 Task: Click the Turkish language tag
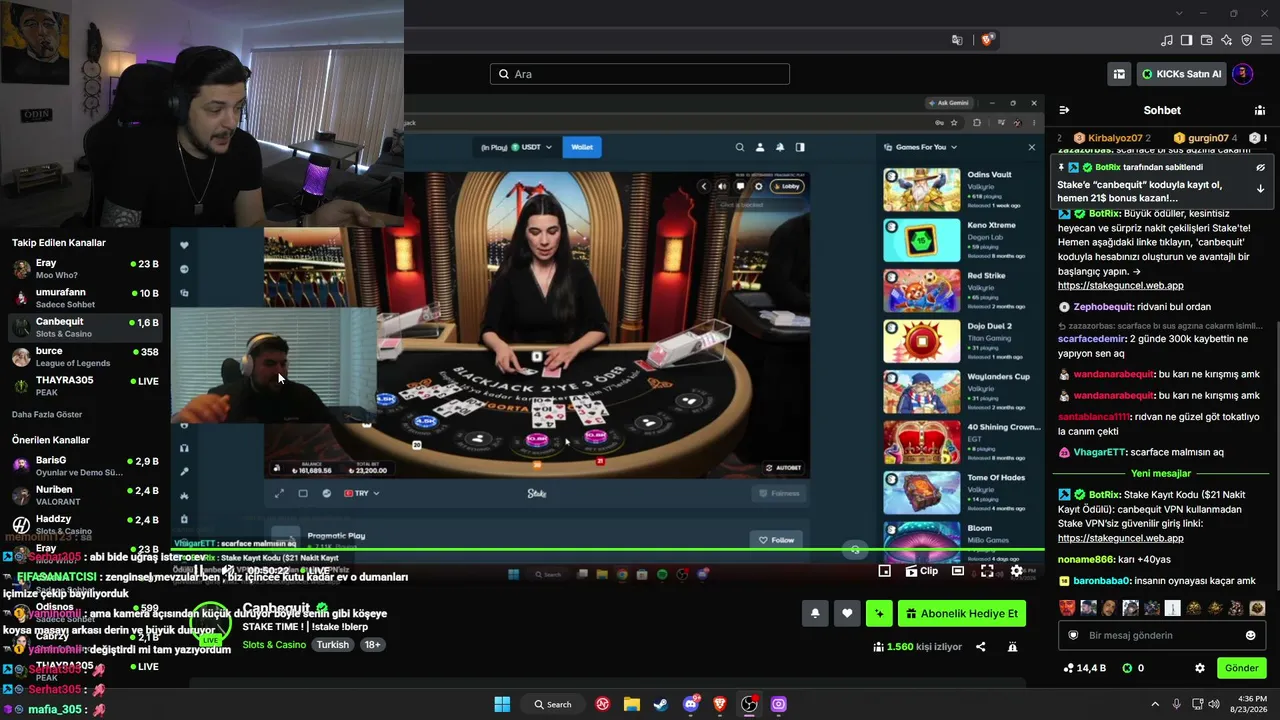pos(333,645)
